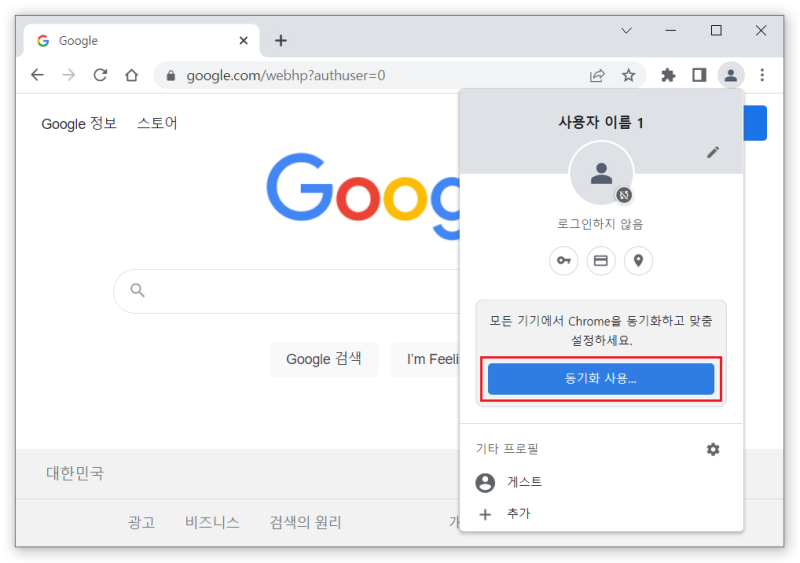Open payment methods card icon
This screenshot has height=563, width=800.
pyautogui.click(x=601, y=261)
